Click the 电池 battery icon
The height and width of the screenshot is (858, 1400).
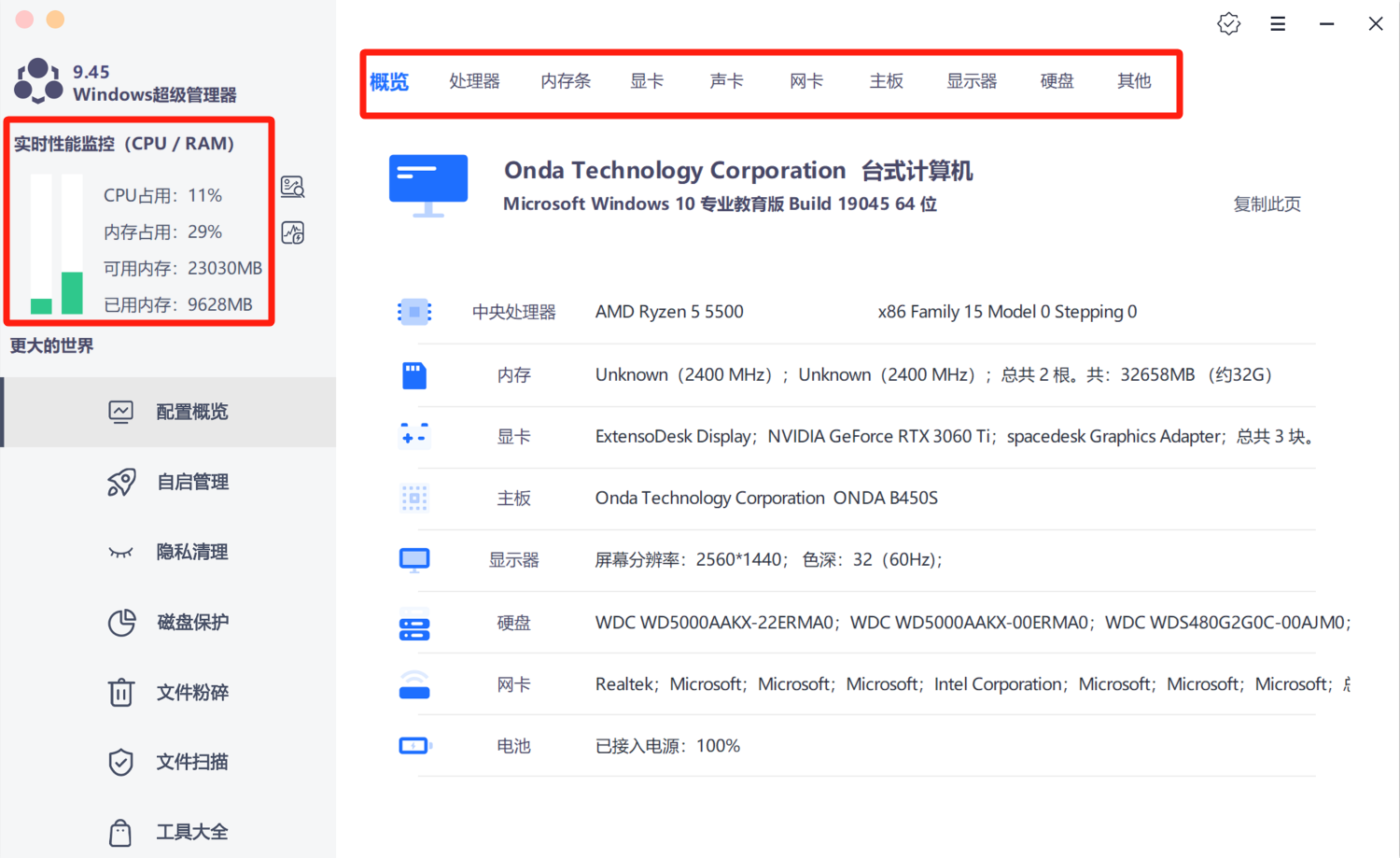click(415, 746)
